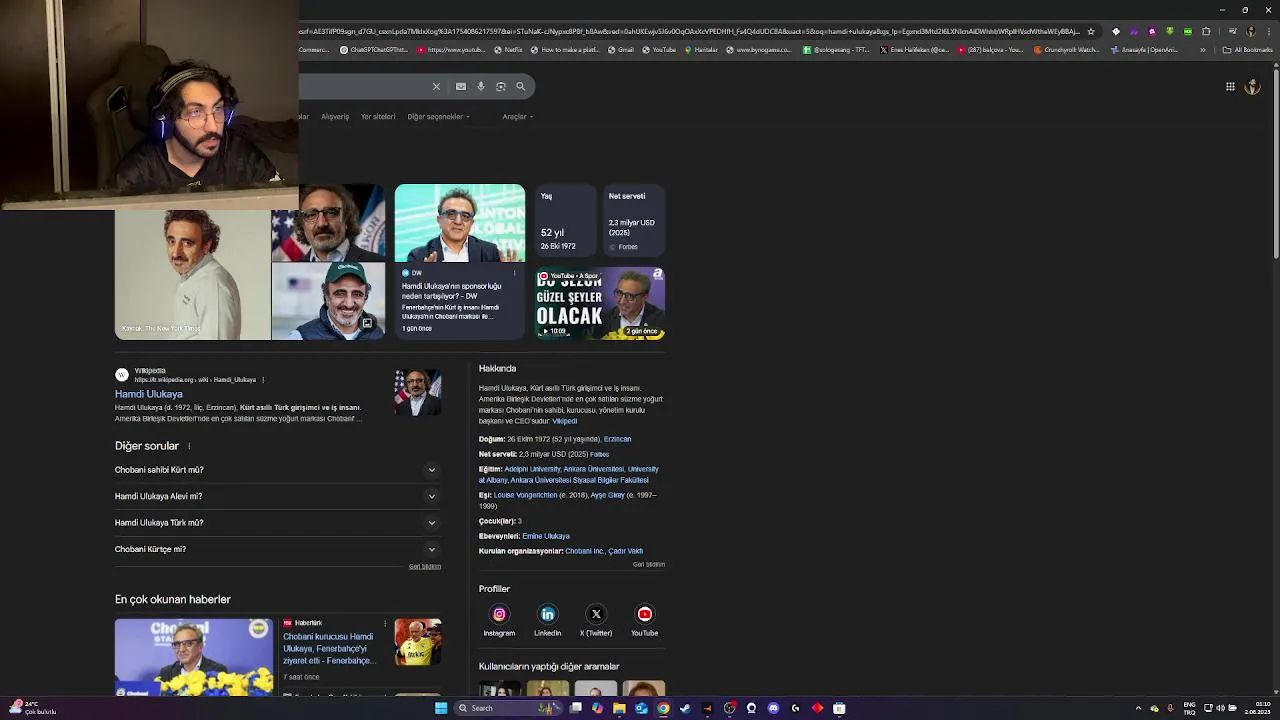Open the Adelphi University education link
Viewport: 1280px width, 720px height.
(532, 469)
